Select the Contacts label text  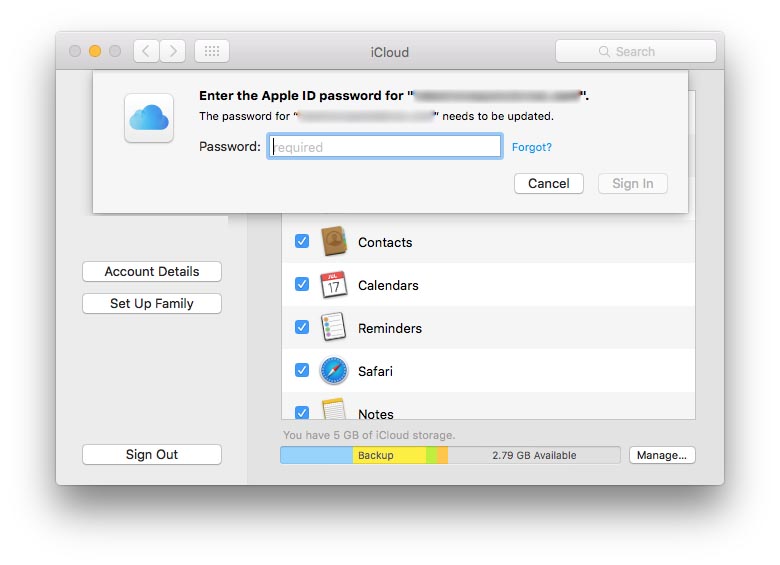click(x=385, y=242)
